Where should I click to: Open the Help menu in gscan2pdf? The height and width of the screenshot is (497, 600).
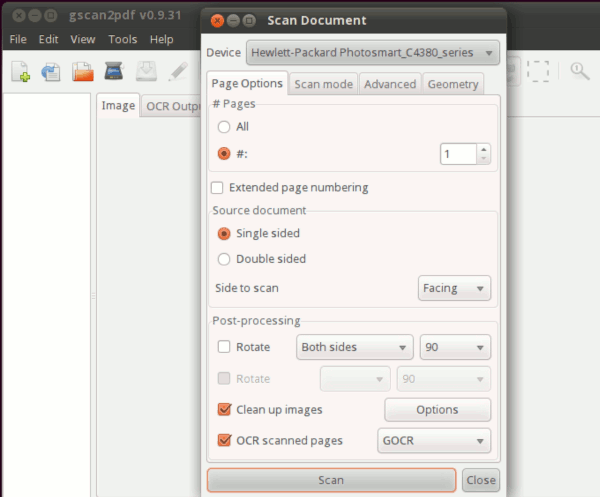pos(161,39)
